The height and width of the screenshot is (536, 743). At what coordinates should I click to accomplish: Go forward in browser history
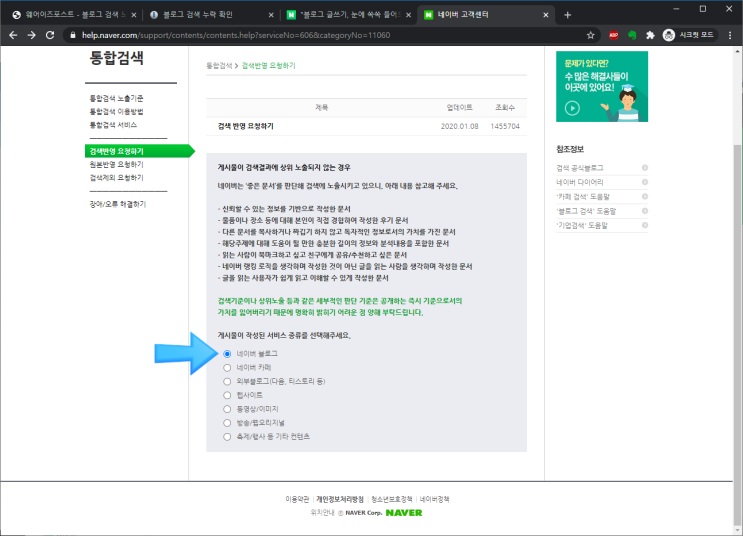click(x=31, y=35)
